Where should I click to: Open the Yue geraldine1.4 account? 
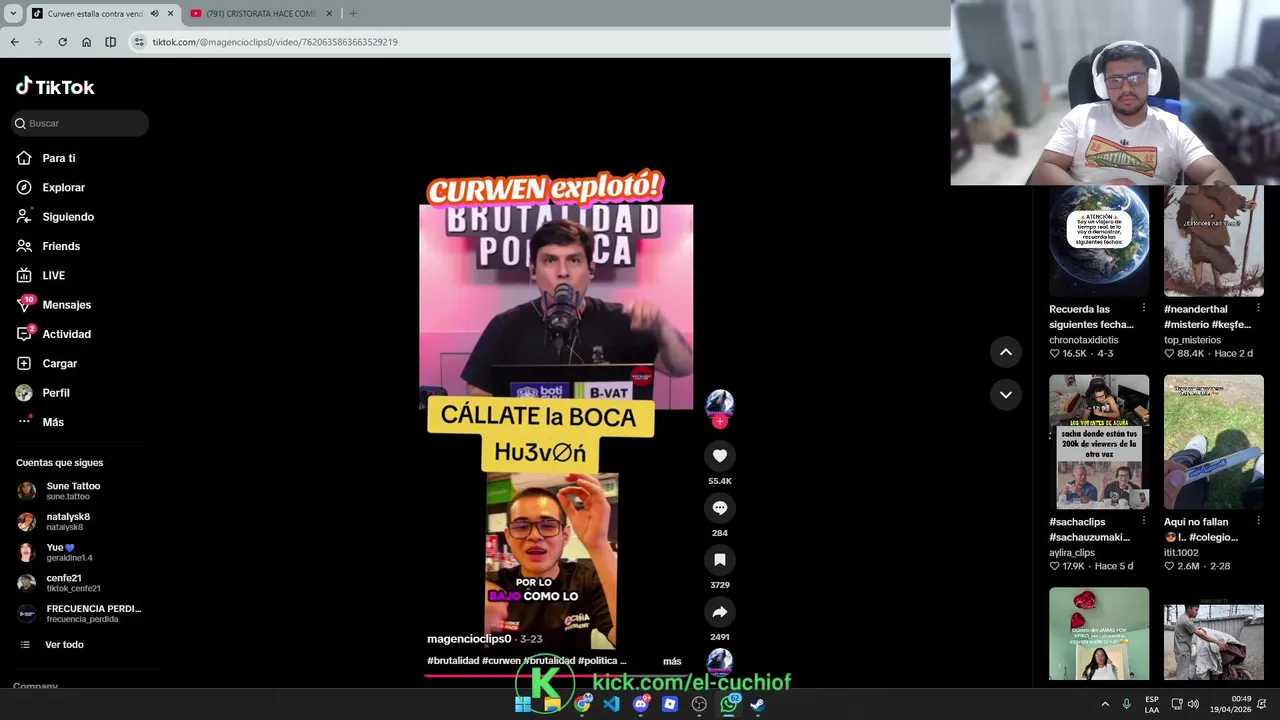(70, 553)
